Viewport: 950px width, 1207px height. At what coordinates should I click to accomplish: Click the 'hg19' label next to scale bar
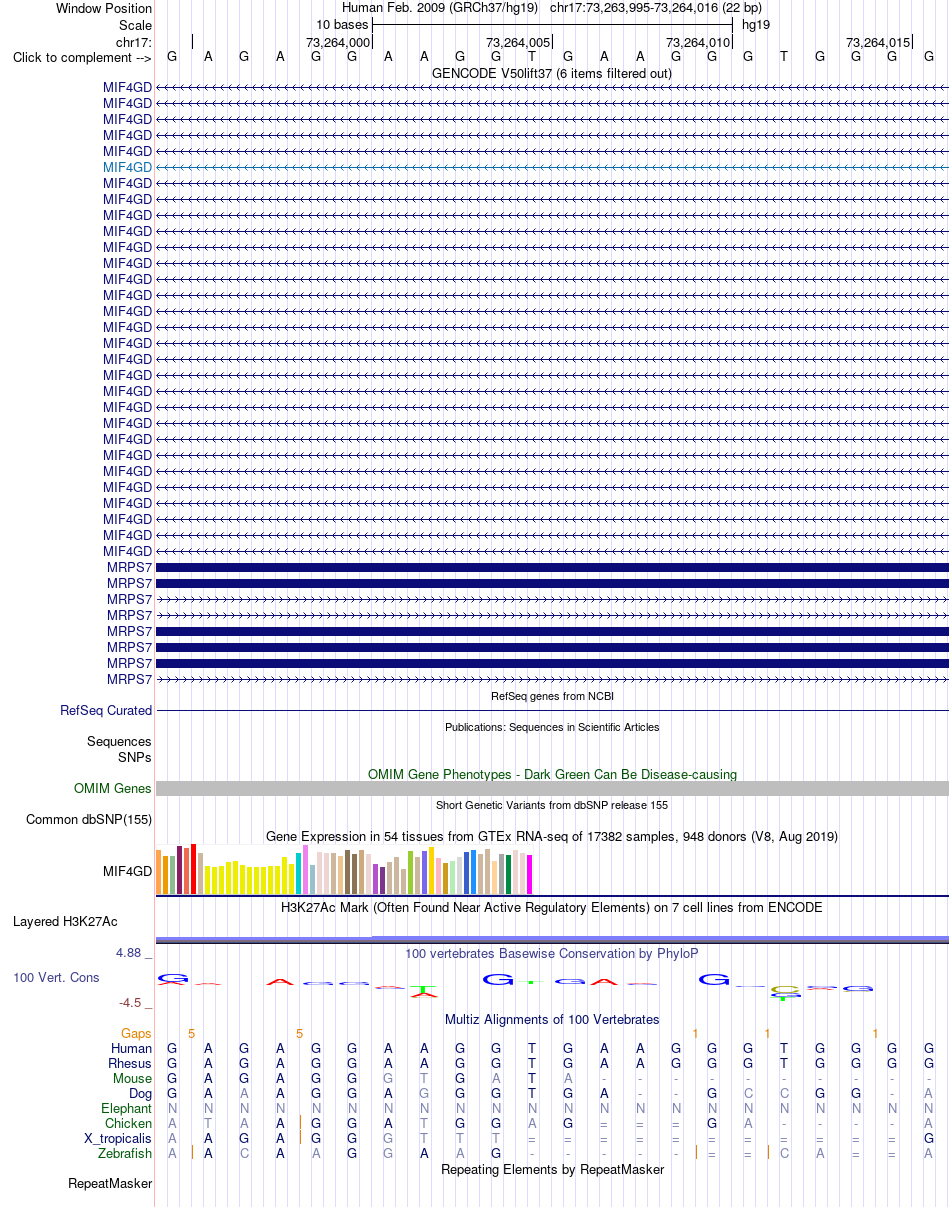point(756,24)
